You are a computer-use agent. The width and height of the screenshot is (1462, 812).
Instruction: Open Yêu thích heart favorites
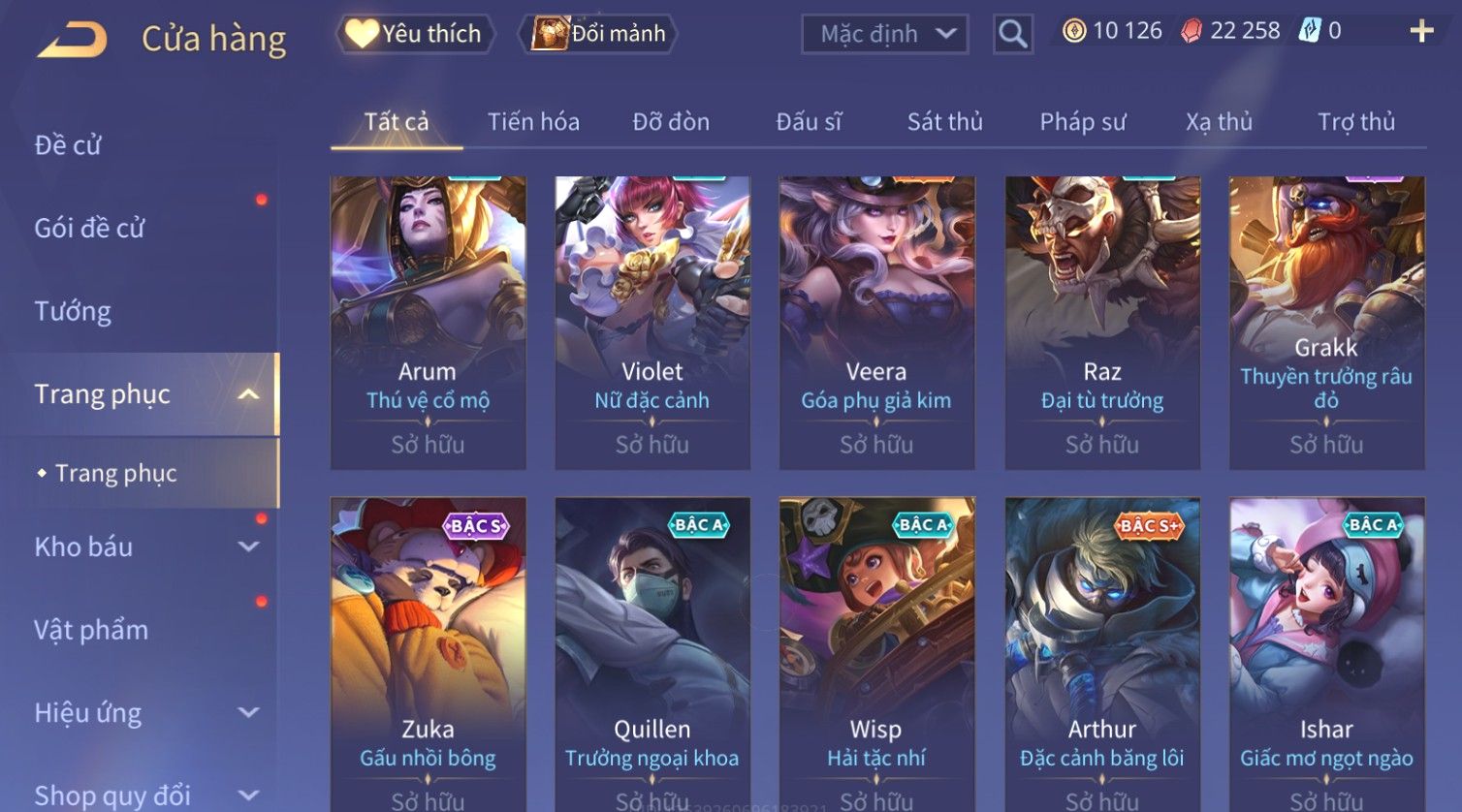click(415, 34)
